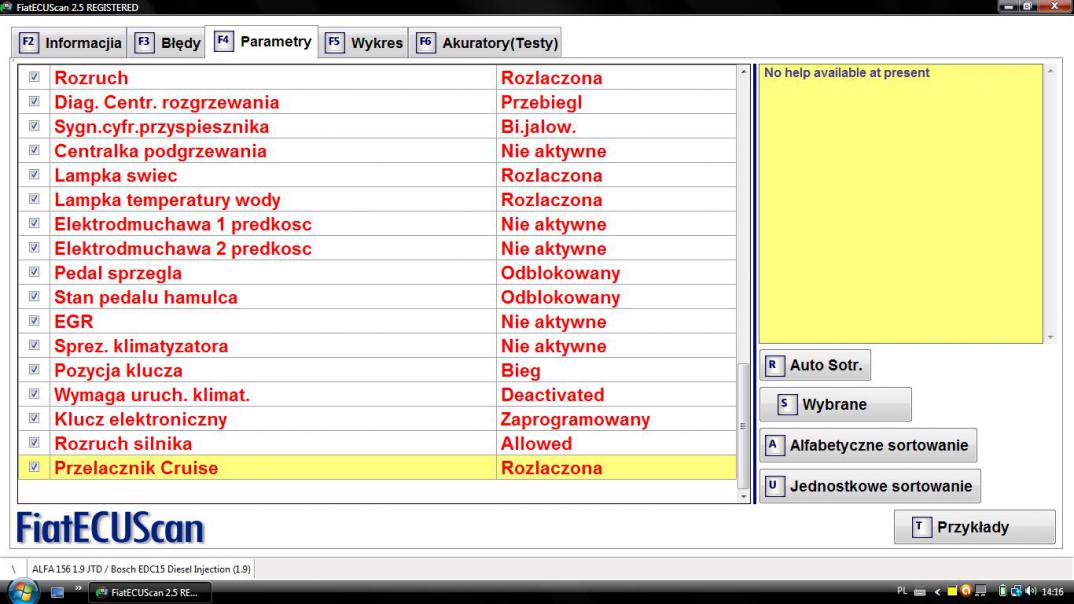1074x604 pixels.
Task: Toggle the Pedal sprzegla checkbox
Action: click(x=34, y=272)
